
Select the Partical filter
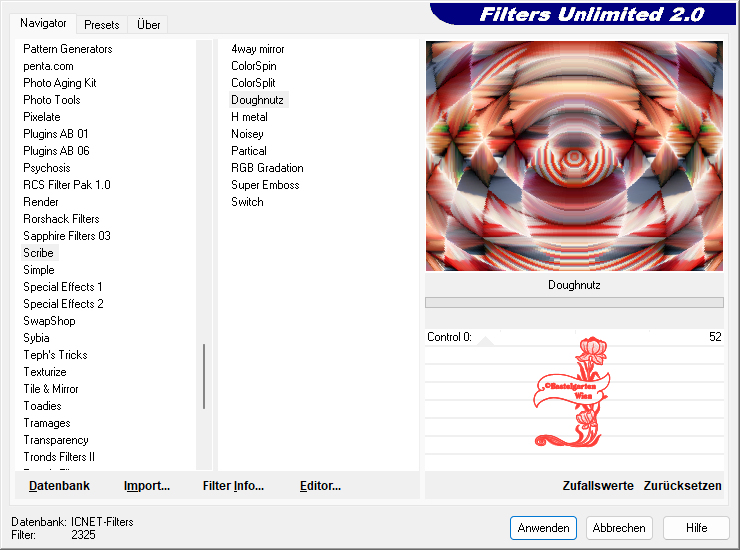pyautogui.click(x=249, y=151)
